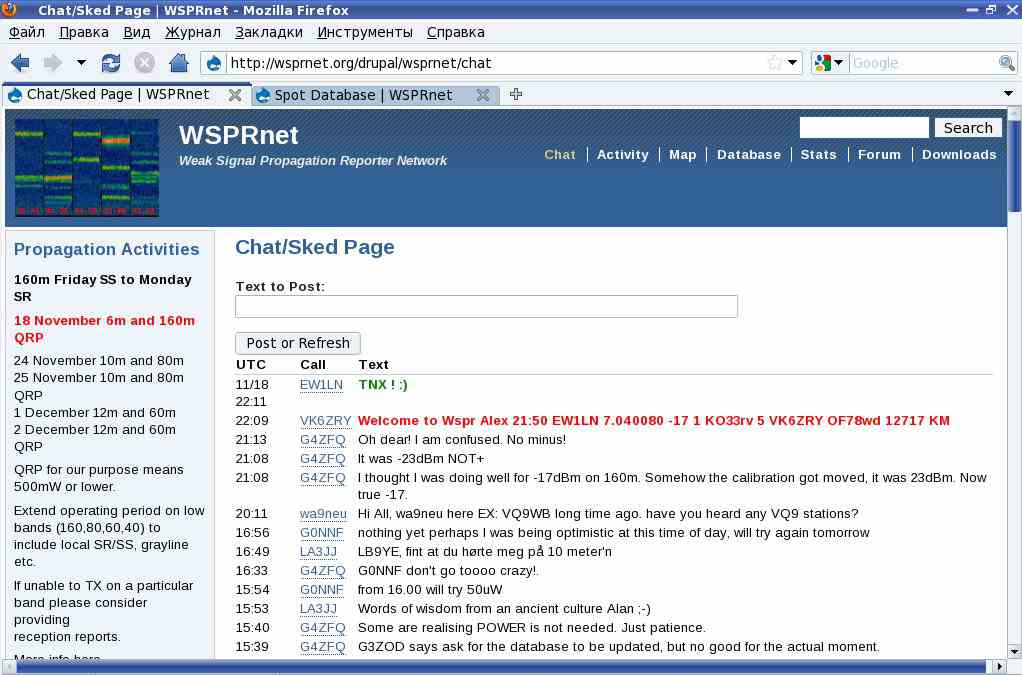The image size is (1022, 675).
Task: Open the VK6ZRY callsign link
Action: [325, 421]
